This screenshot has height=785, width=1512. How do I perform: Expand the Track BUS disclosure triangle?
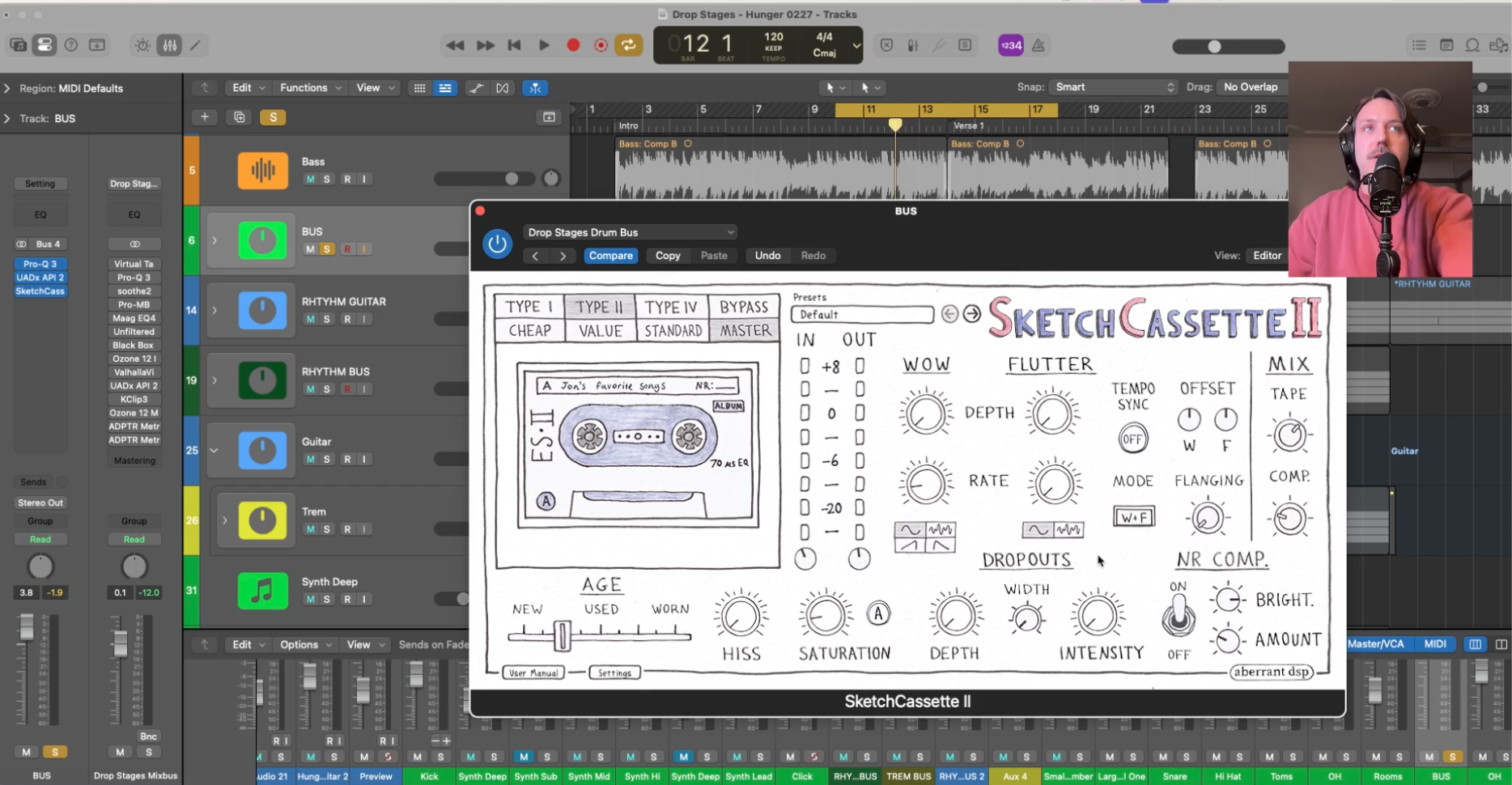coord(7,118)
